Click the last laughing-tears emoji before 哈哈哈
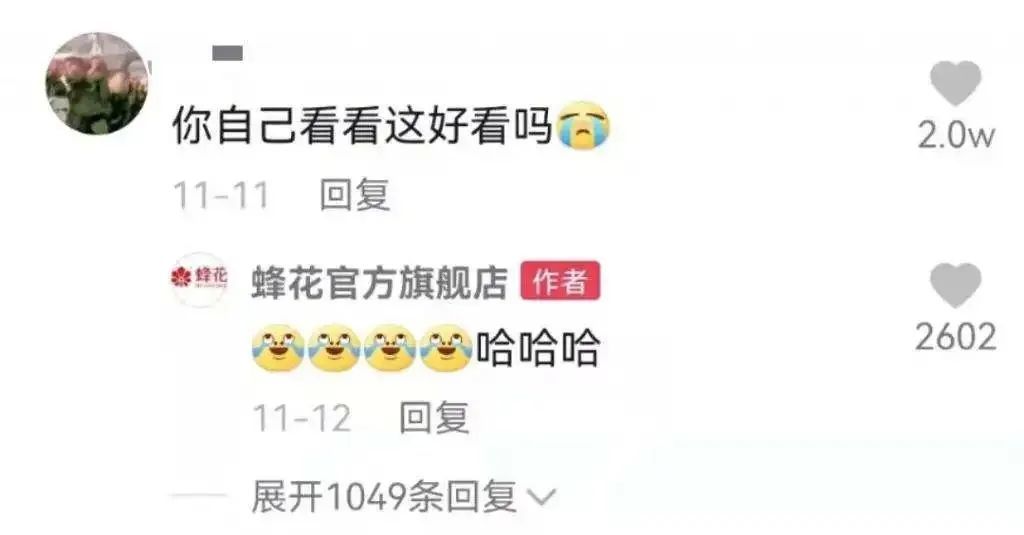The height and width of the screenshot is (535, 1024). [x=446, y=348]
